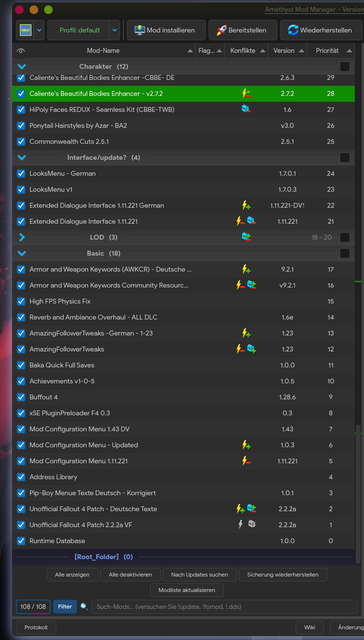
Task: Click grey lightning icon for Unofficial Fallout 4 Patch VF
Action: (x=241, y=524)
